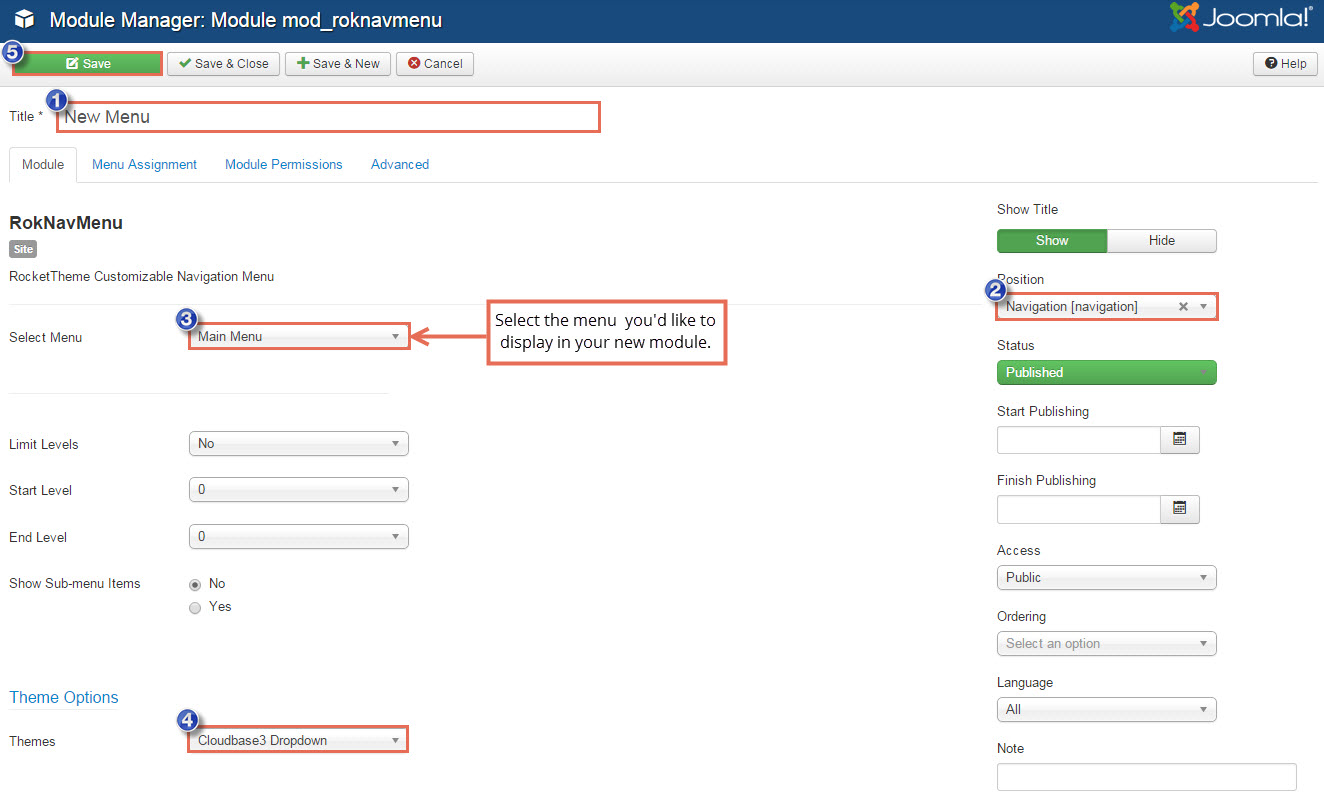
Task: Click the Site badge under RokNavMenu
Action: coord(23,249)
